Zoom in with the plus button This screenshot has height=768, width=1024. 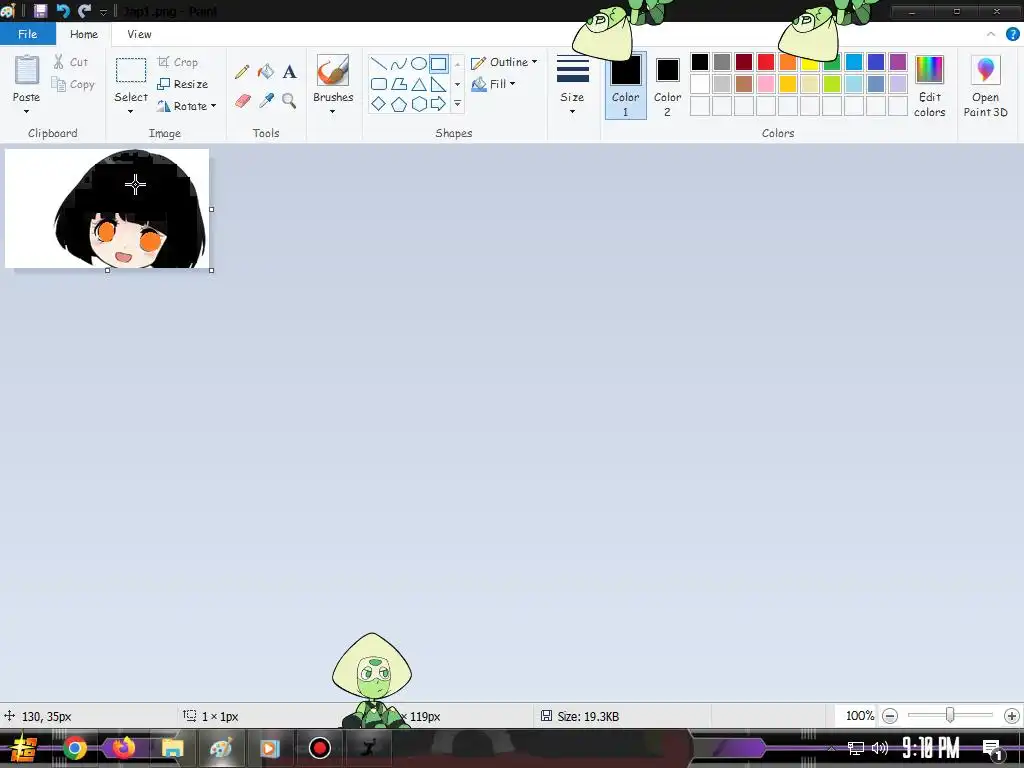(x=1012, y=716)
